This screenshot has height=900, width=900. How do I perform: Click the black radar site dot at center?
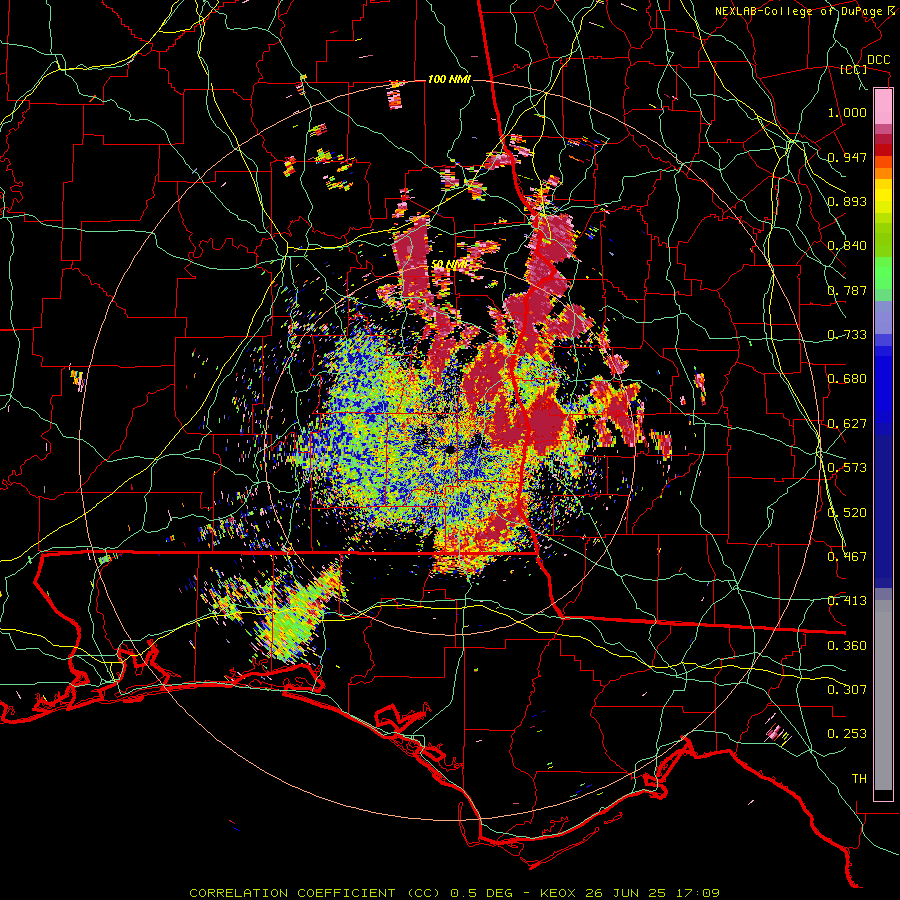pos(450,449)
